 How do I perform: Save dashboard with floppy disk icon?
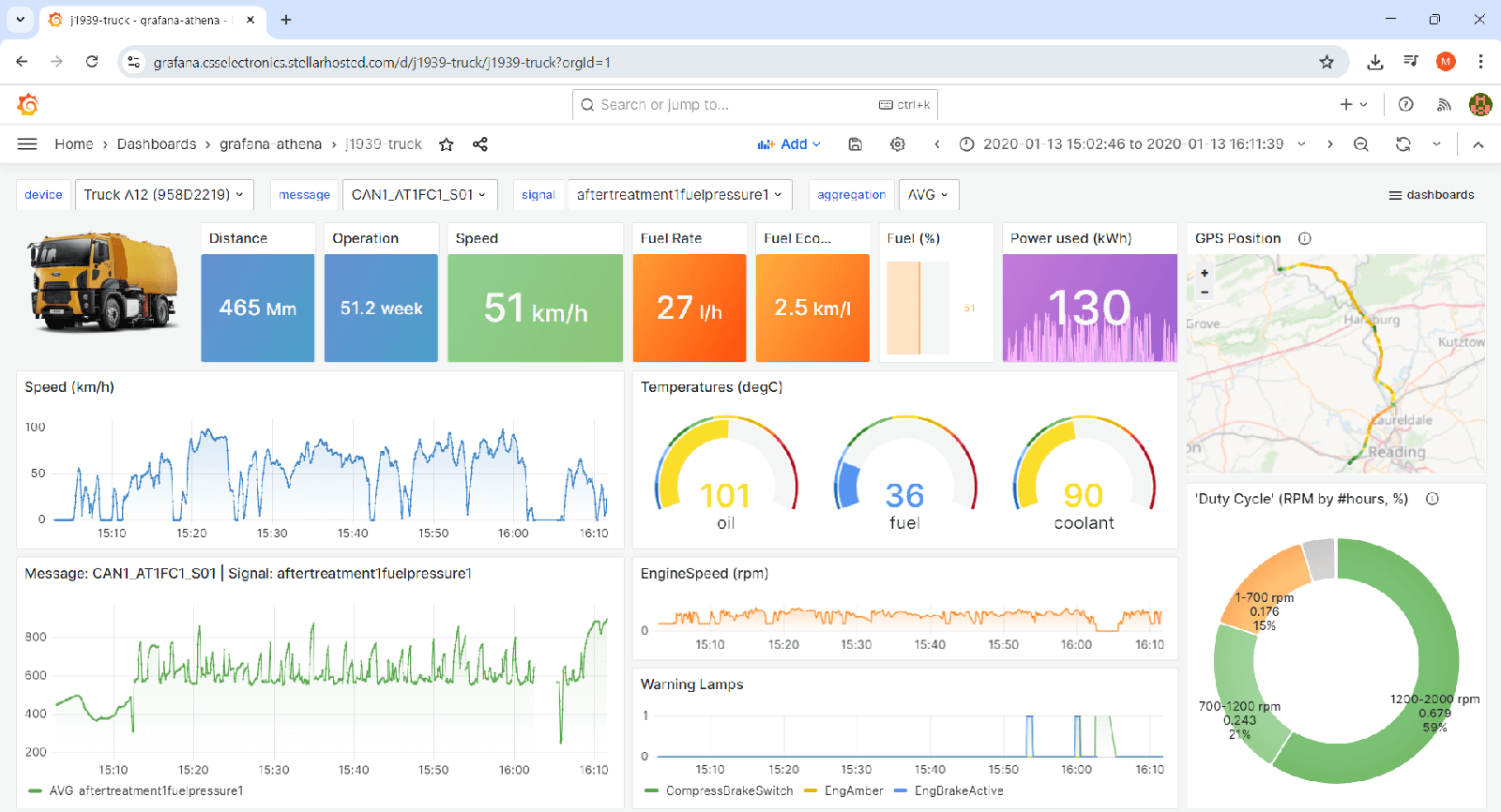855,144
